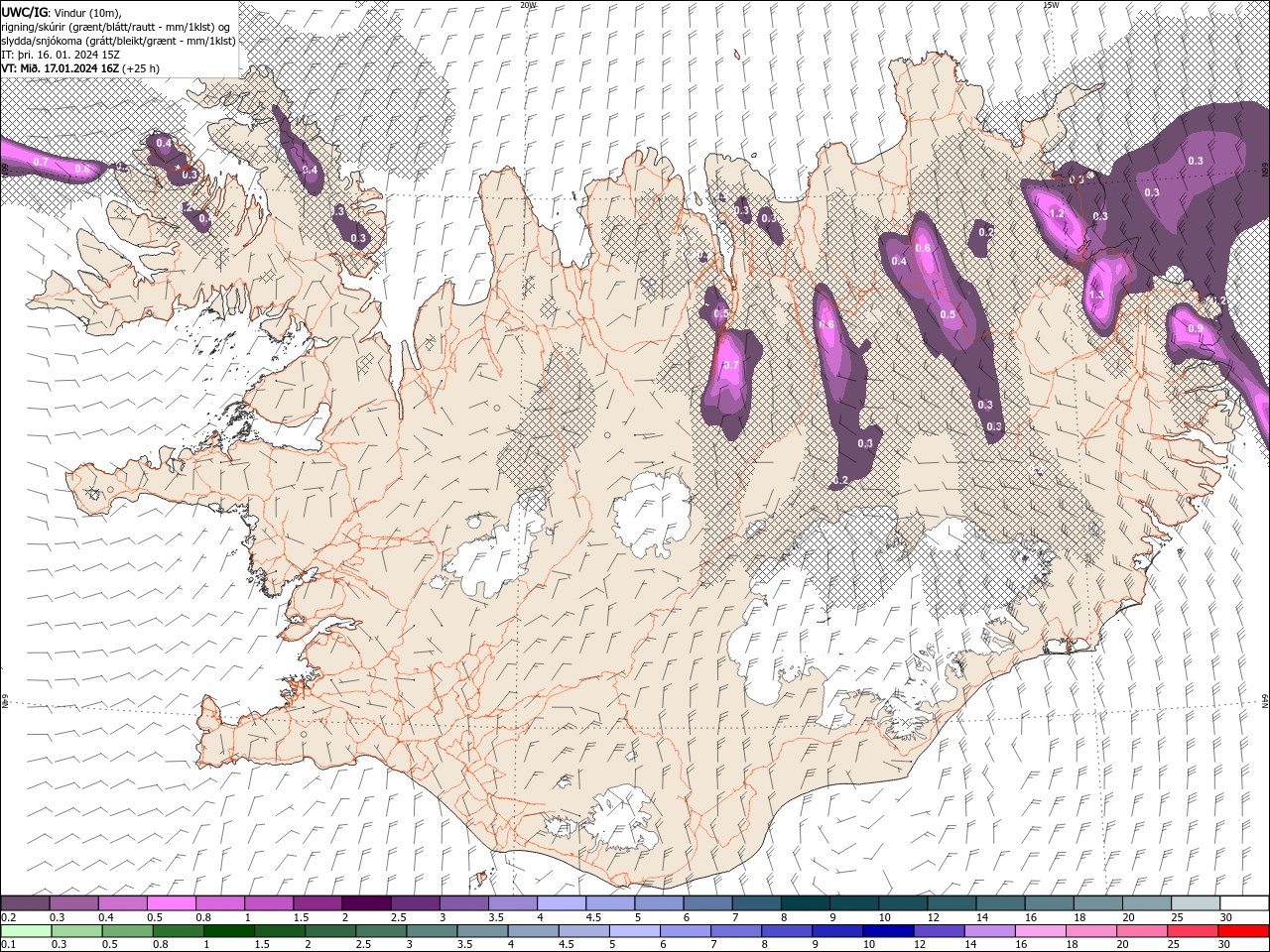Select the rigning/skúrir legend description line
Screen dimensions: 1270x952
[117, 27]
